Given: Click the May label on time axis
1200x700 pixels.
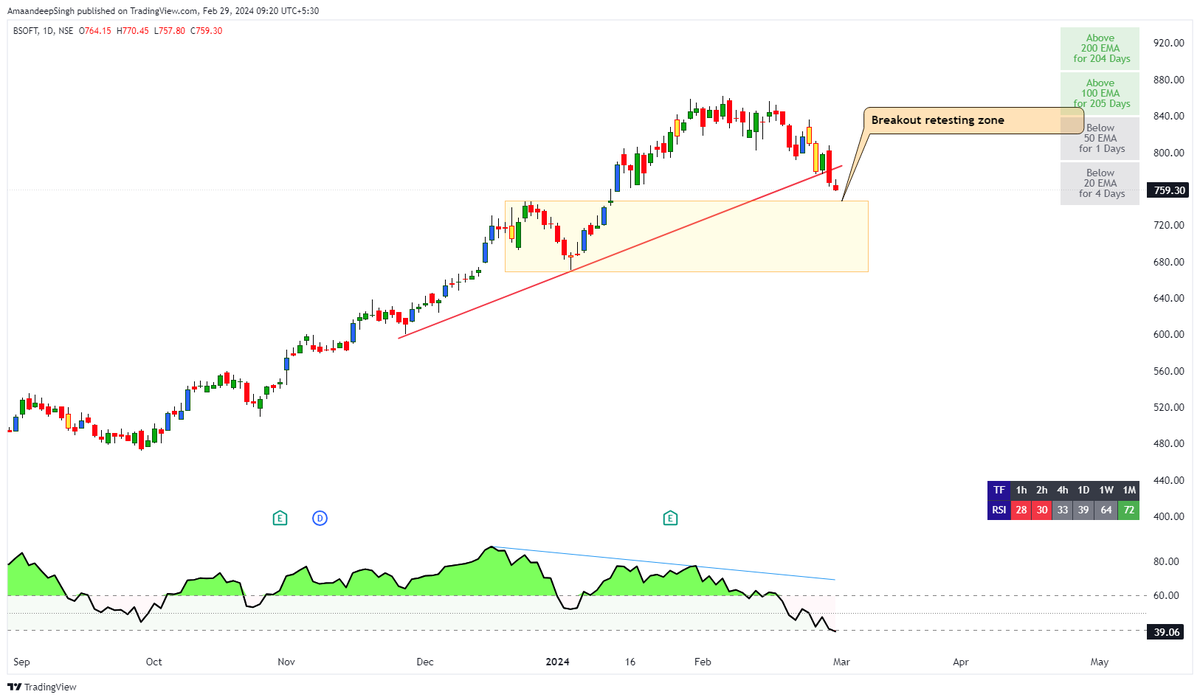Looking at the screenshot, I should click(x=1100, y=662).
